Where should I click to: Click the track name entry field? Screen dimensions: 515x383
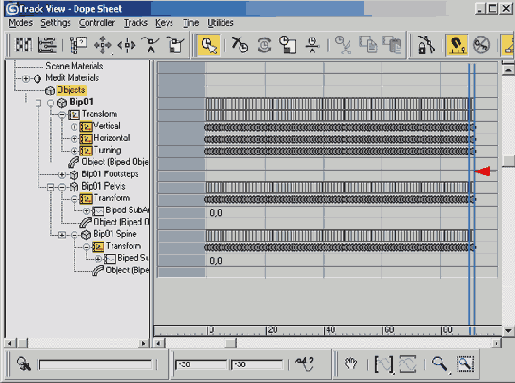[x=95, y=364]
